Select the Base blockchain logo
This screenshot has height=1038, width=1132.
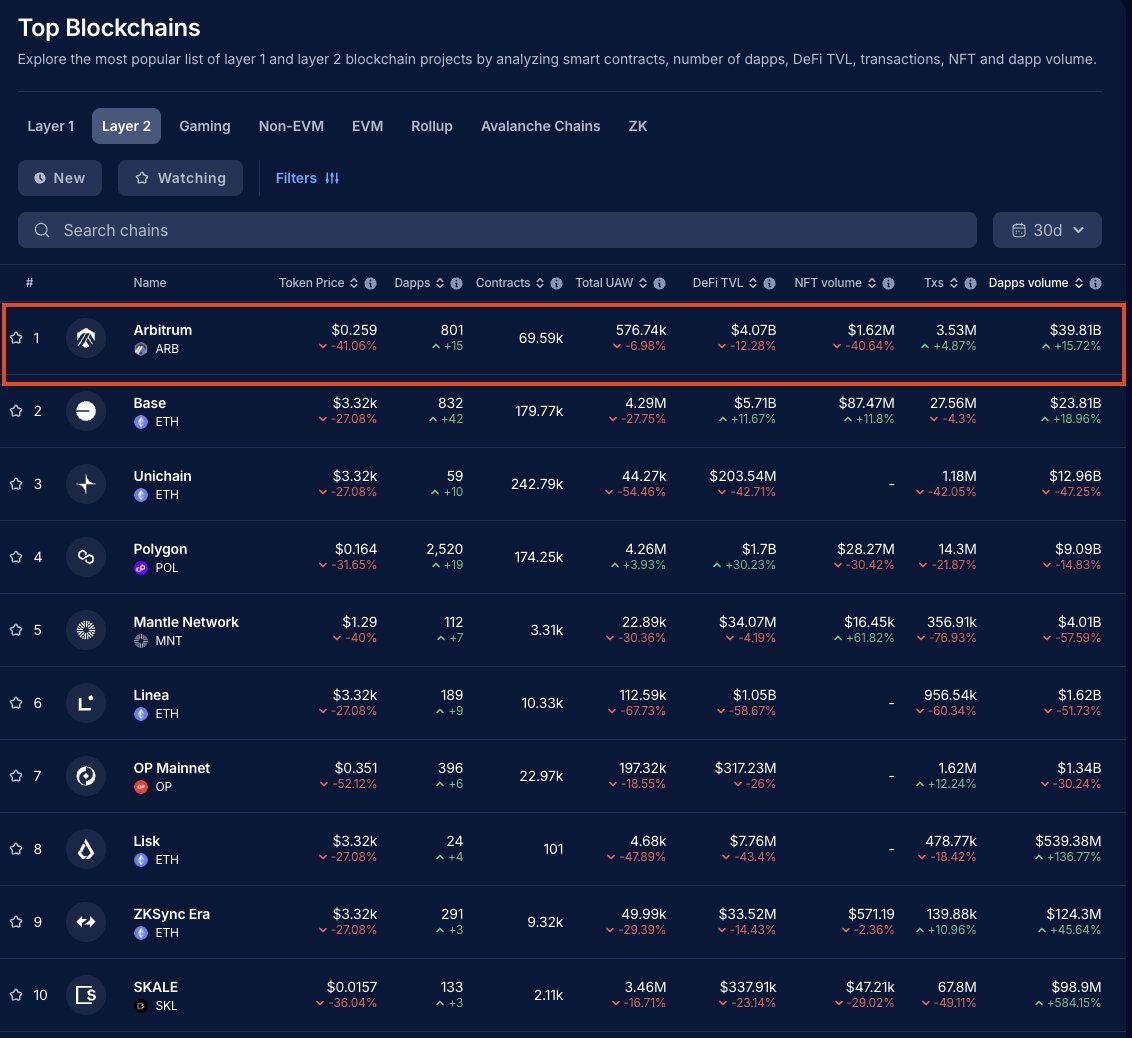point(86,411)
